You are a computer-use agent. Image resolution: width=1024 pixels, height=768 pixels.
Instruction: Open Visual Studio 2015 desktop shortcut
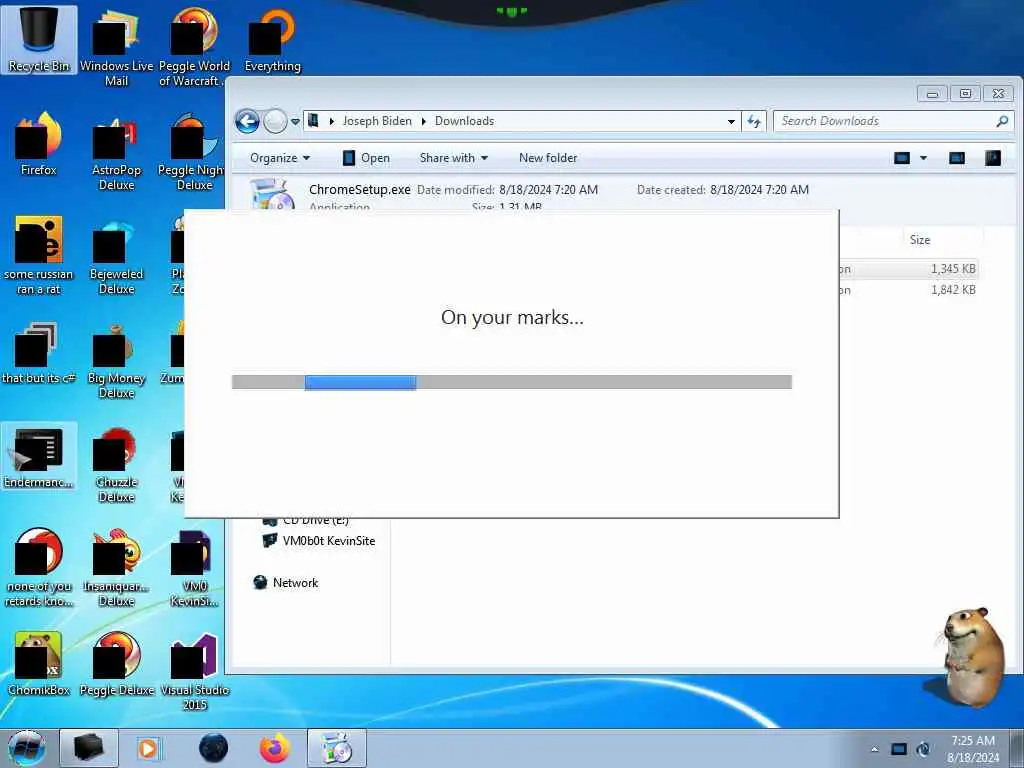pyautogui.click(x=194, y=672)
